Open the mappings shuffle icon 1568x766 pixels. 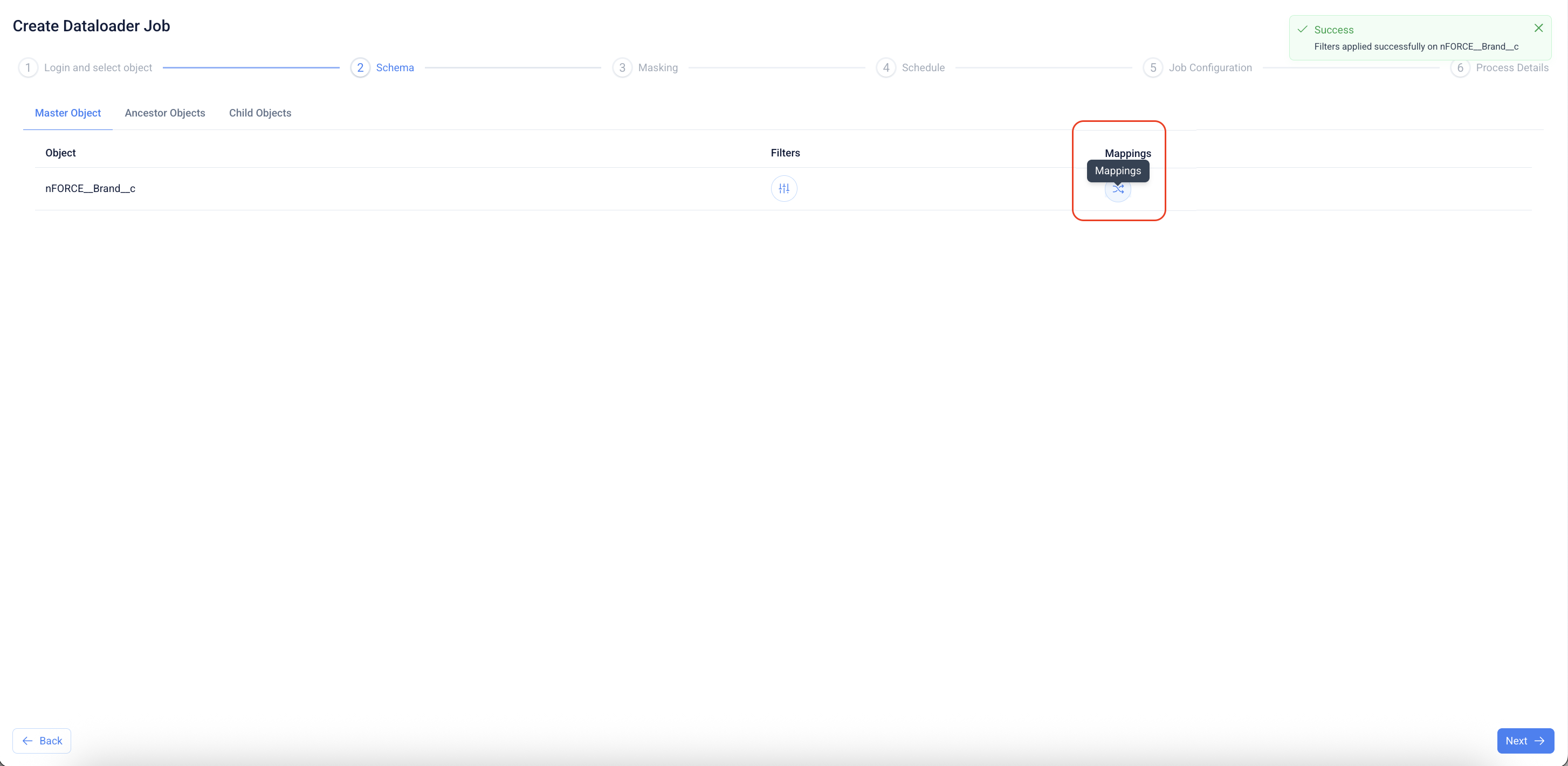coord(1118,189)
